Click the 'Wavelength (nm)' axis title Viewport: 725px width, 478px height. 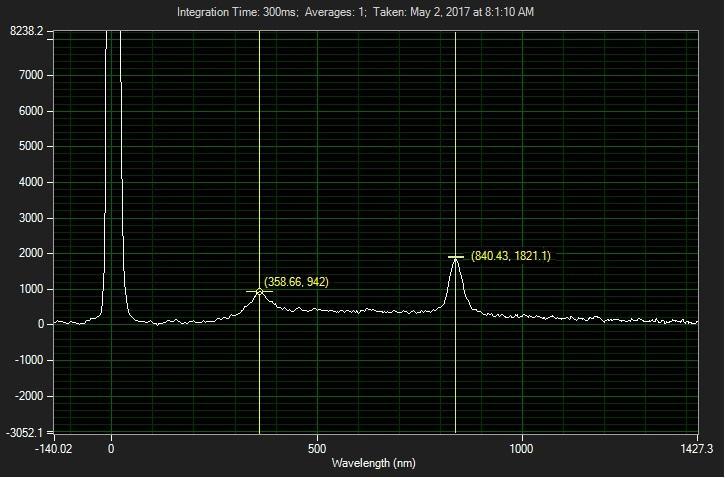coord(374,463)
